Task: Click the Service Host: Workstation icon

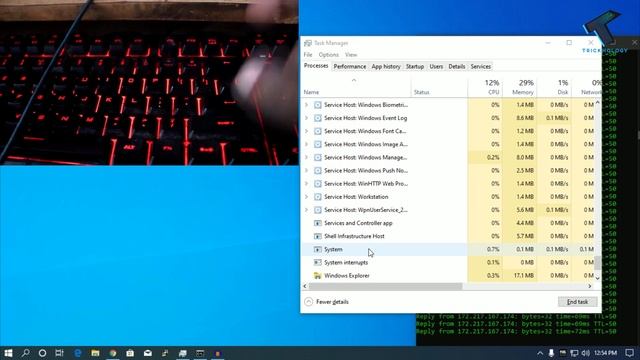Action: coord(318,197)
